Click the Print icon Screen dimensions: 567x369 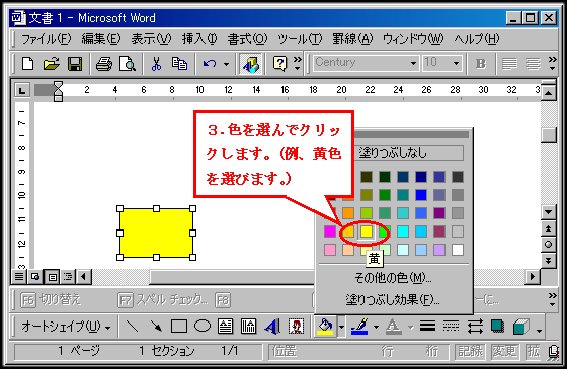tap(104, 64)
